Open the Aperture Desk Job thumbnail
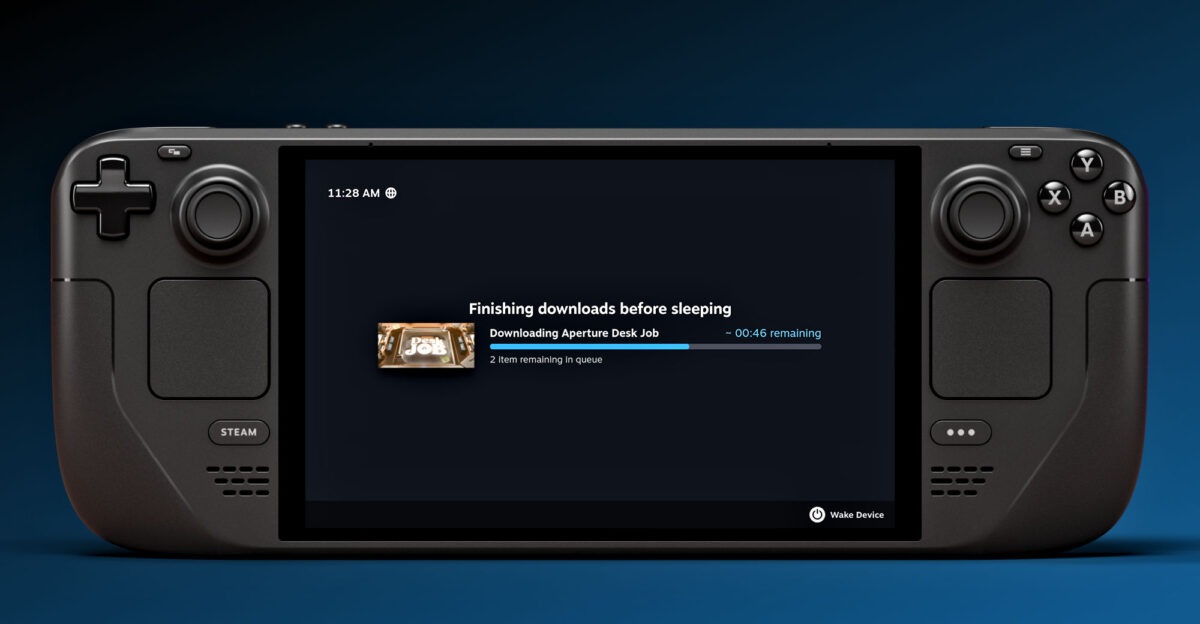The image size is (1200, 624). click(x=426, y=345)
